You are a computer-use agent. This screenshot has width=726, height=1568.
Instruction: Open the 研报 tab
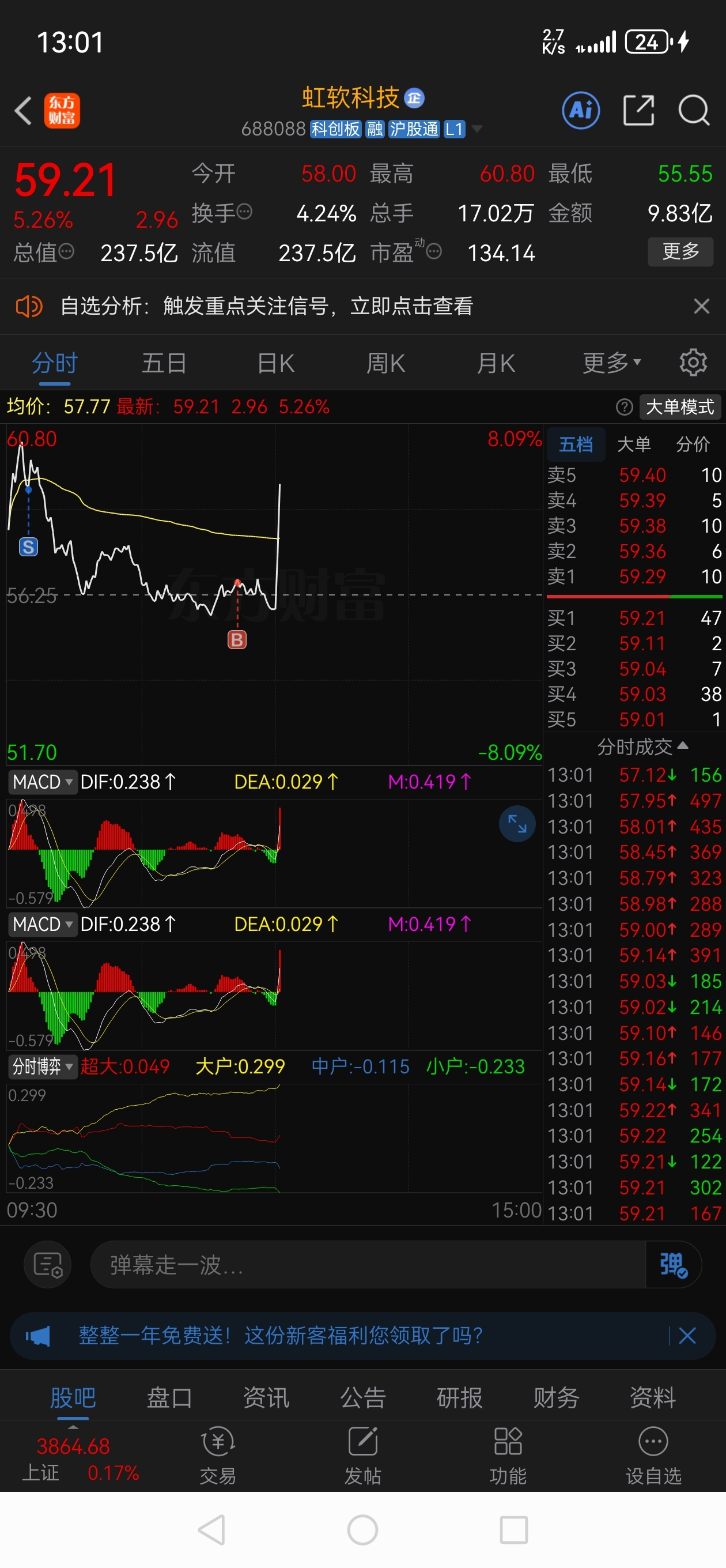pyautogui.click(x=460, y=1397)
